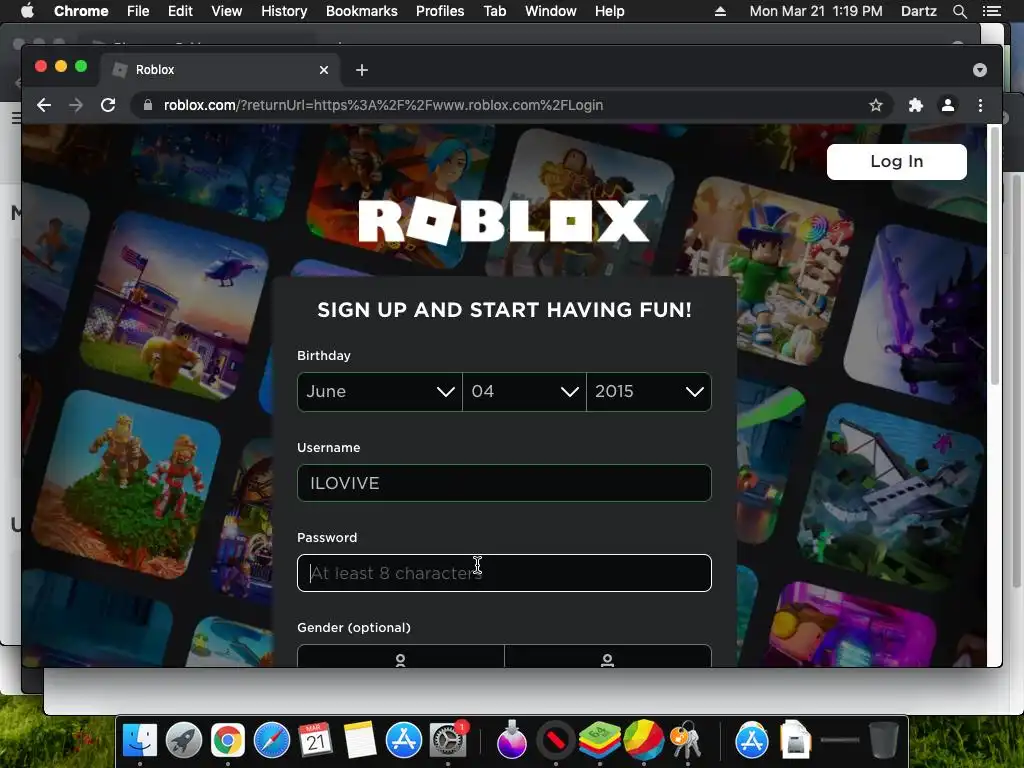Open the Chrome application menu
1024x768 pixels.
pyautogui.click(x=81, y=11)
